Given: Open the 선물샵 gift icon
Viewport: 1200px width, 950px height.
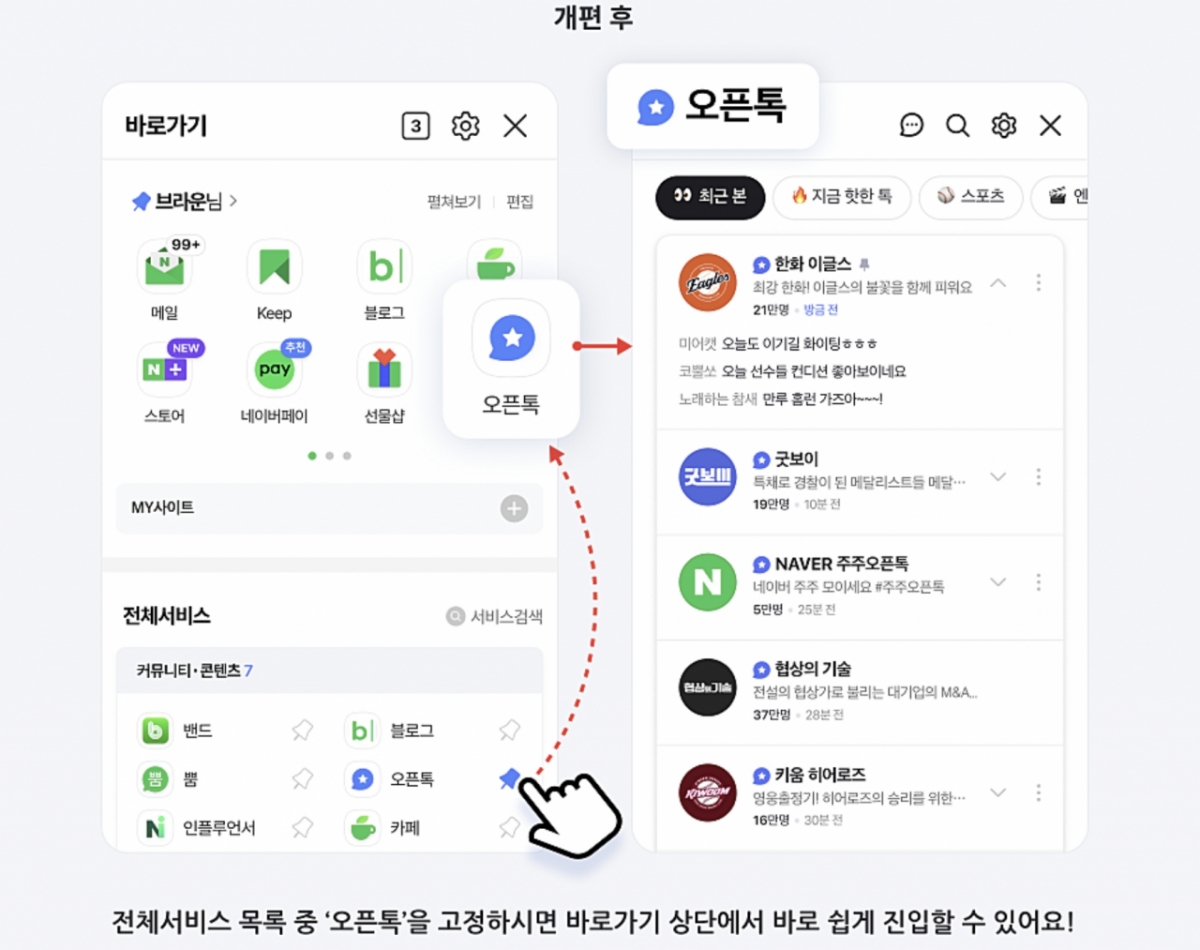Looking at the screenshot, I should [x=384, y=369].
